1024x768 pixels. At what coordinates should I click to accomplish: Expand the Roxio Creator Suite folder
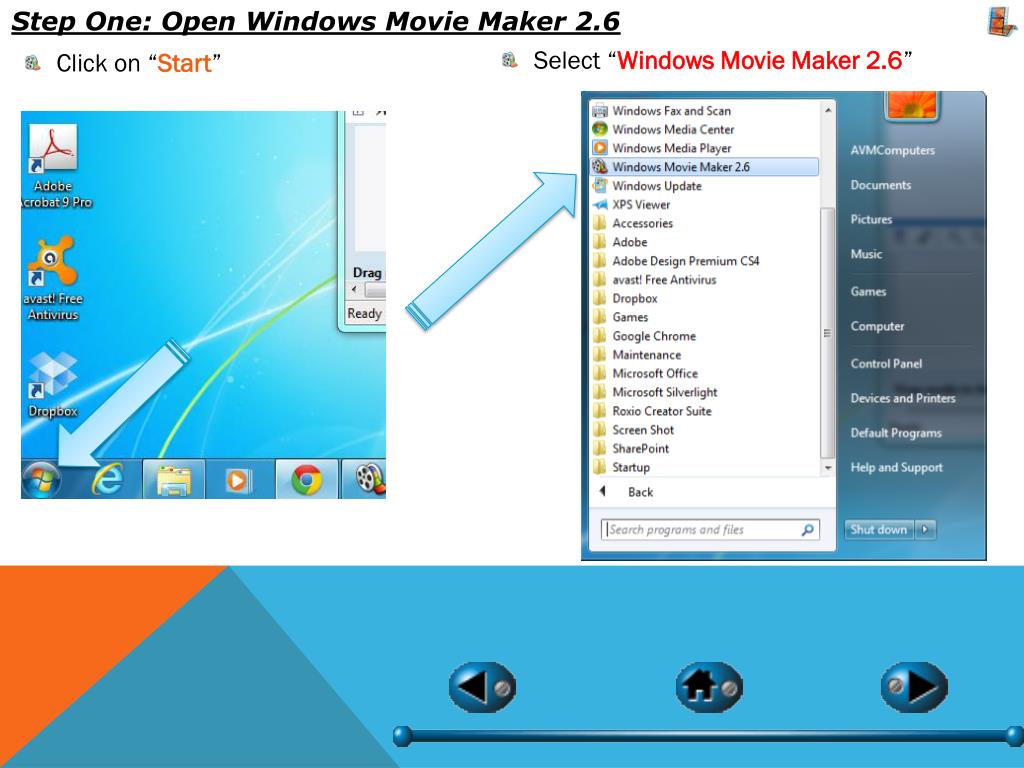point(704,411)
